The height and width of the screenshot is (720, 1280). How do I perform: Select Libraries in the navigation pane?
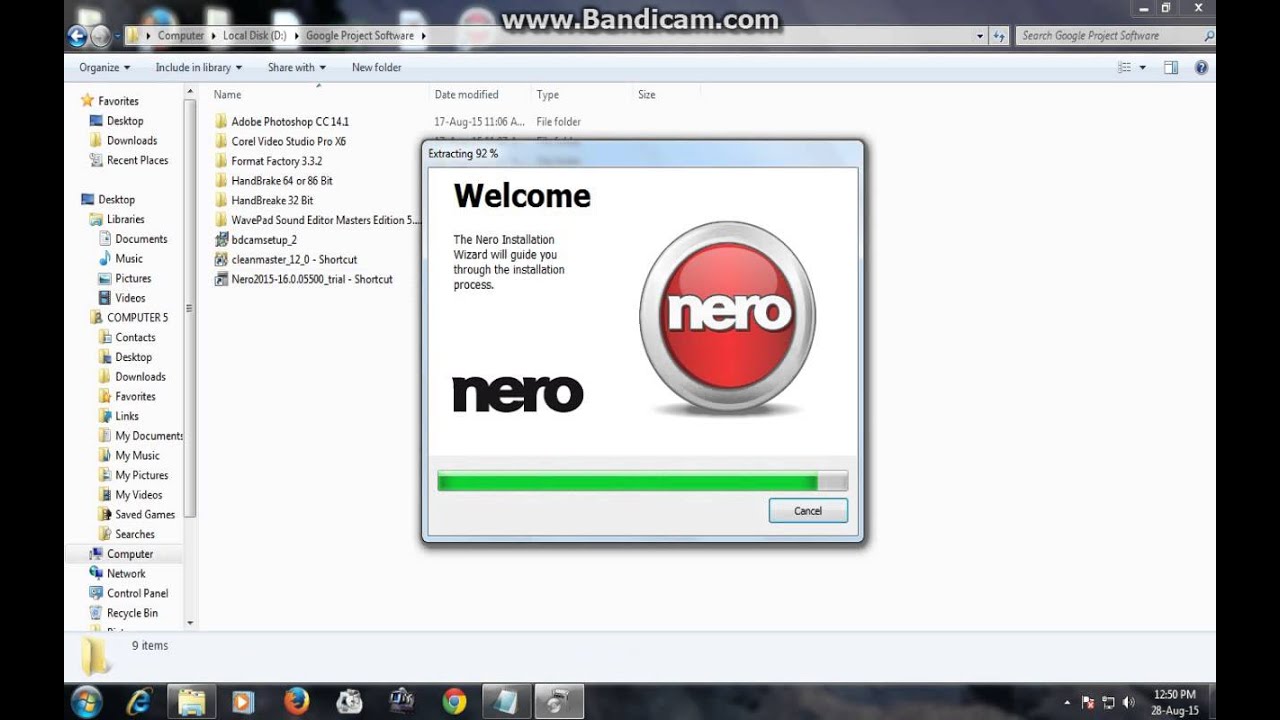125,219
